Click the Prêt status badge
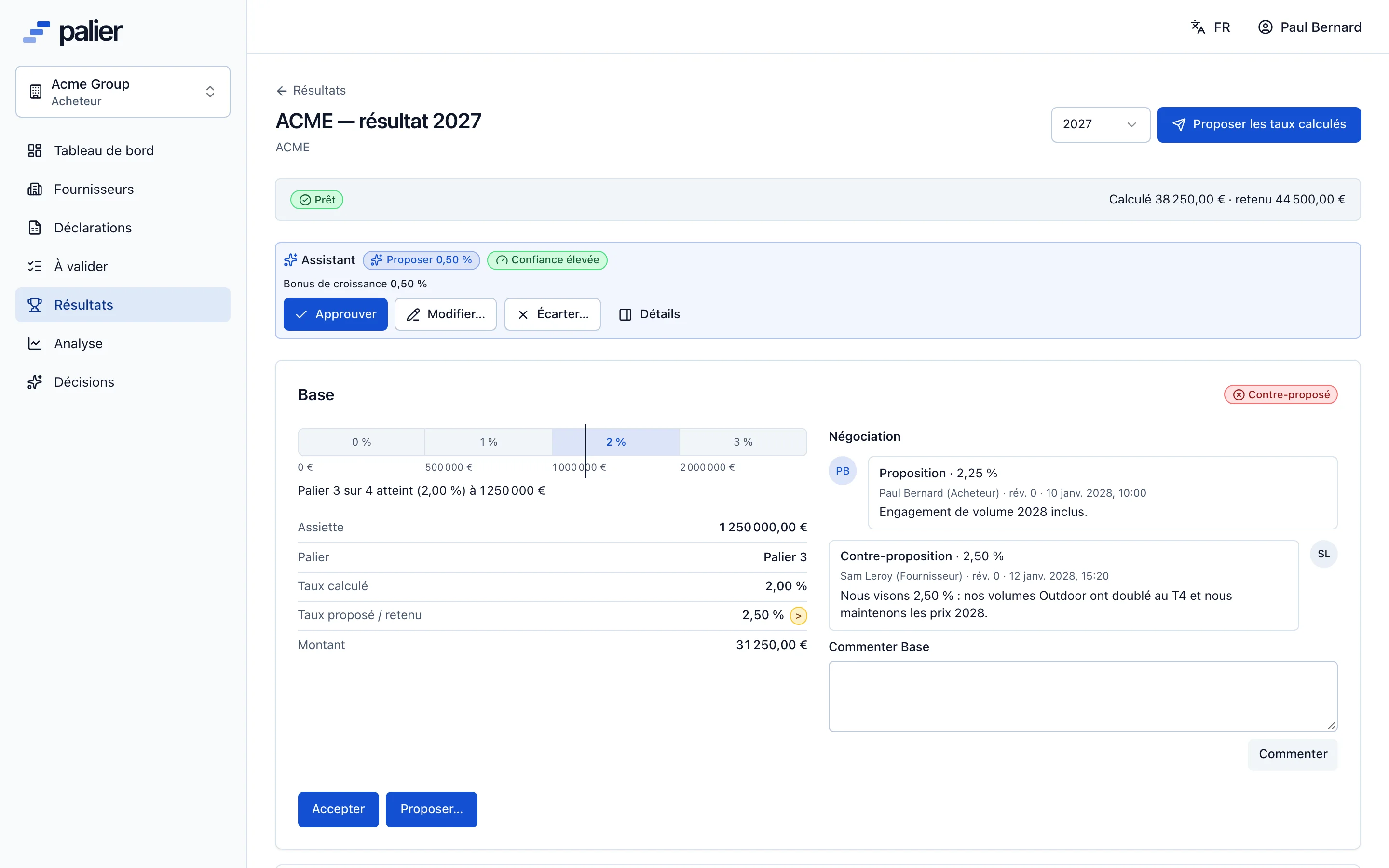 [x=317, y=200]
